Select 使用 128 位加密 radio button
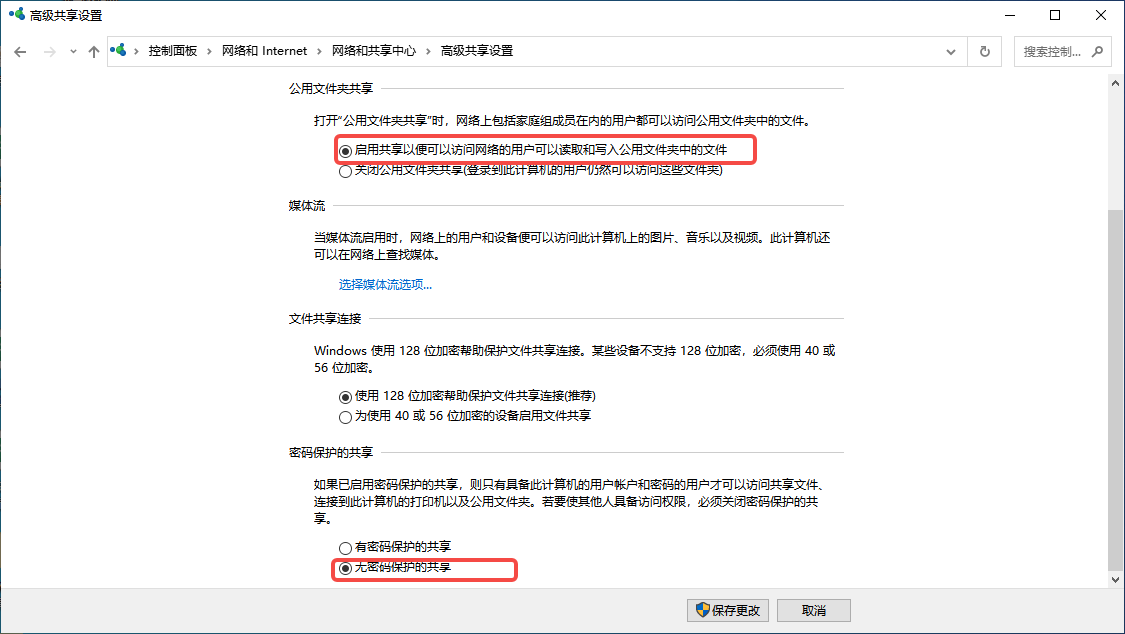This screenshot has height=634, width=1125. pyautogui.click(x=345, y=397)
